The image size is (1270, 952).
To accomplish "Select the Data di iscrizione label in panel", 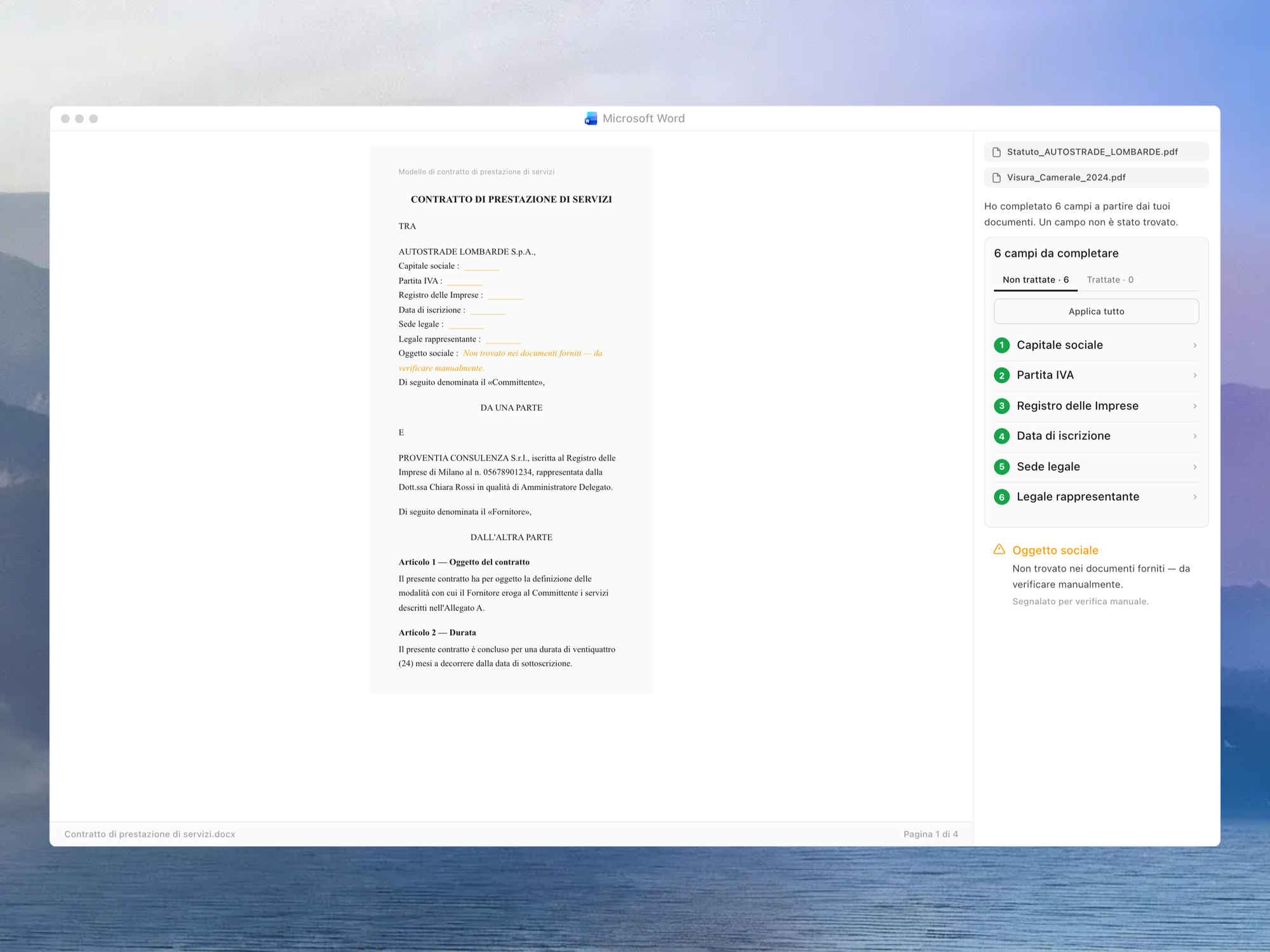I will [x=1063, y=436].
